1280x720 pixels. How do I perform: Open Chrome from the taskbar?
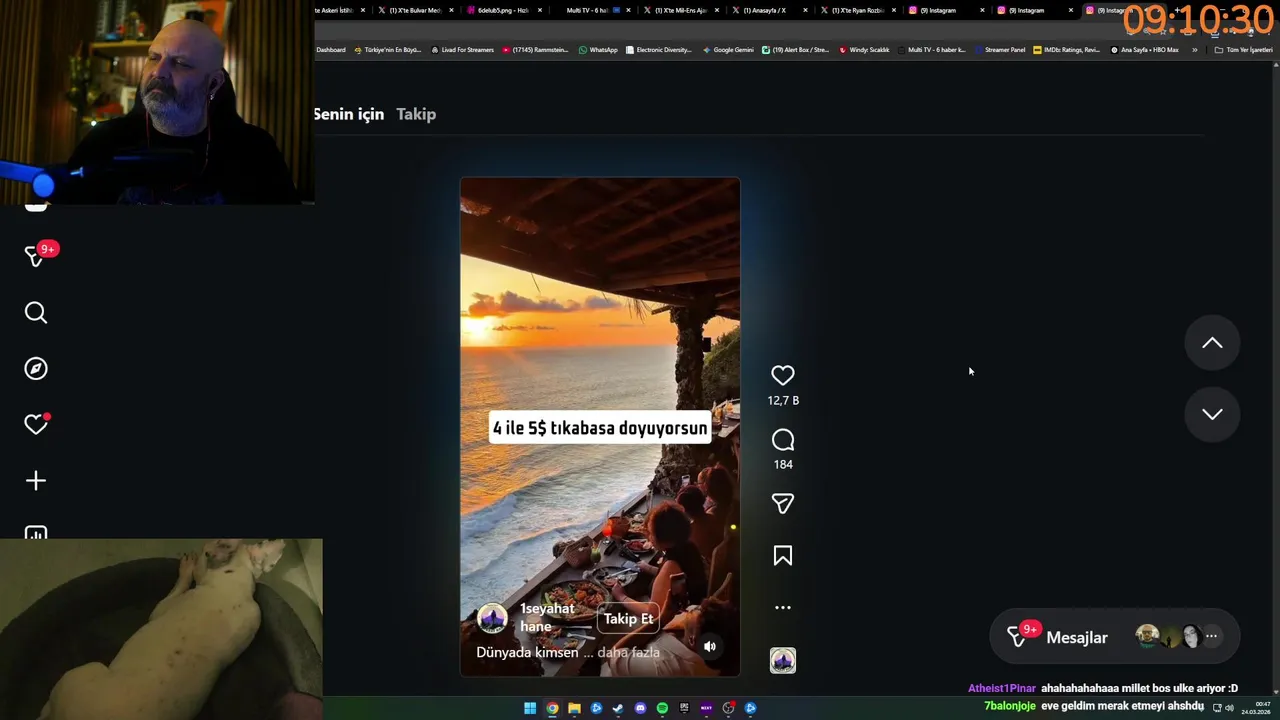[552, 708]
